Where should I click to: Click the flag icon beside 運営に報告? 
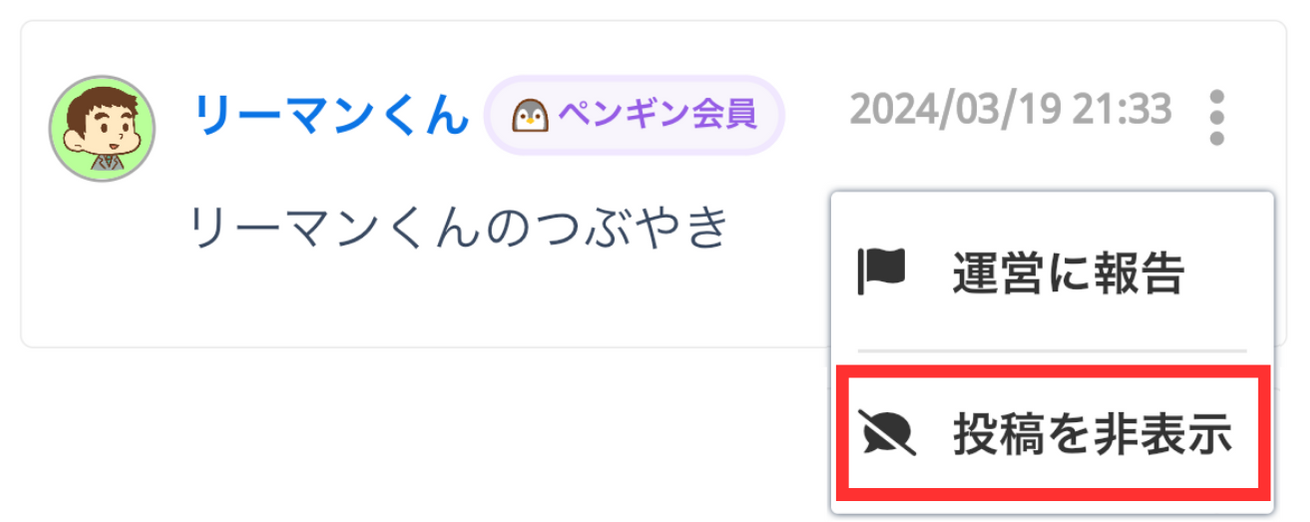click(x=881, y=273)
